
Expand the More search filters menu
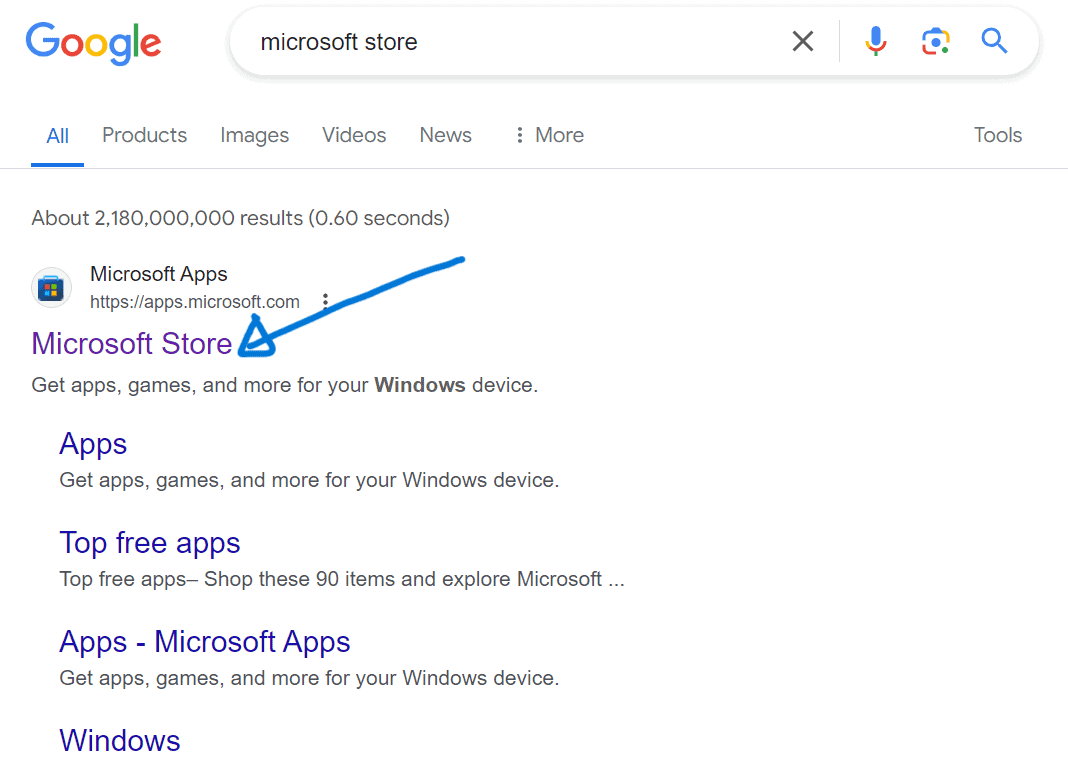coord(548,135)
